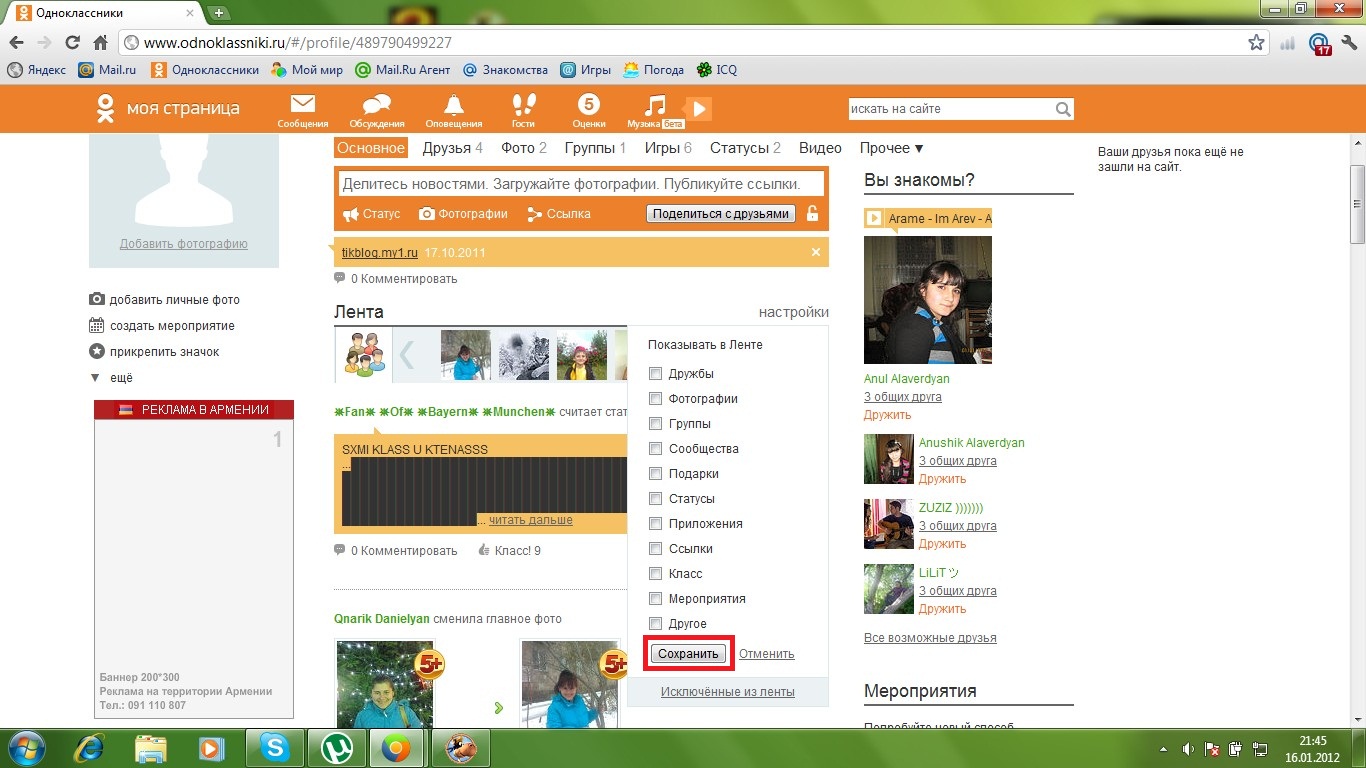This screenshot has height=768, width=1366.
Task: Select the Статус megaphone option
Action: coord(371,214)
